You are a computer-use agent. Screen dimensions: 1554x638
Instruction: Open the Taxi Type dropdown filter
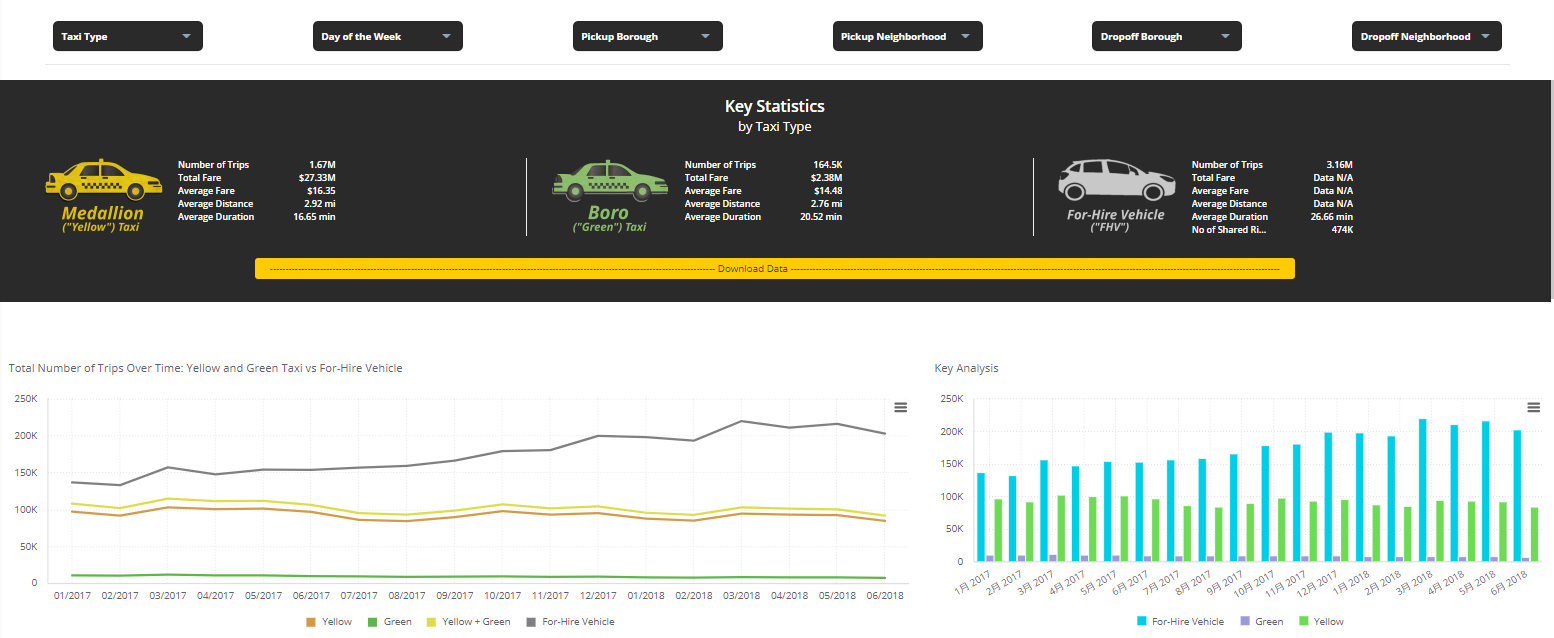click(x=127, y=35)
